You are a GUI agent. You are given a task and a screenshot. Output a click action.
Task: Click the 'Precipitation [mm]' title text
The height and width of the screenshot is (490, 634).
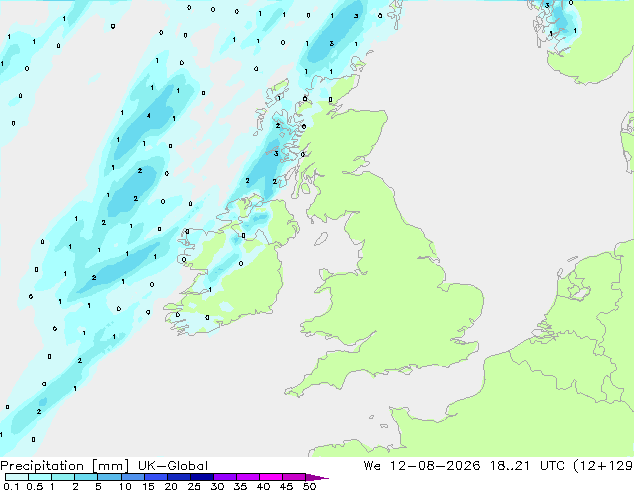[65, 466]
